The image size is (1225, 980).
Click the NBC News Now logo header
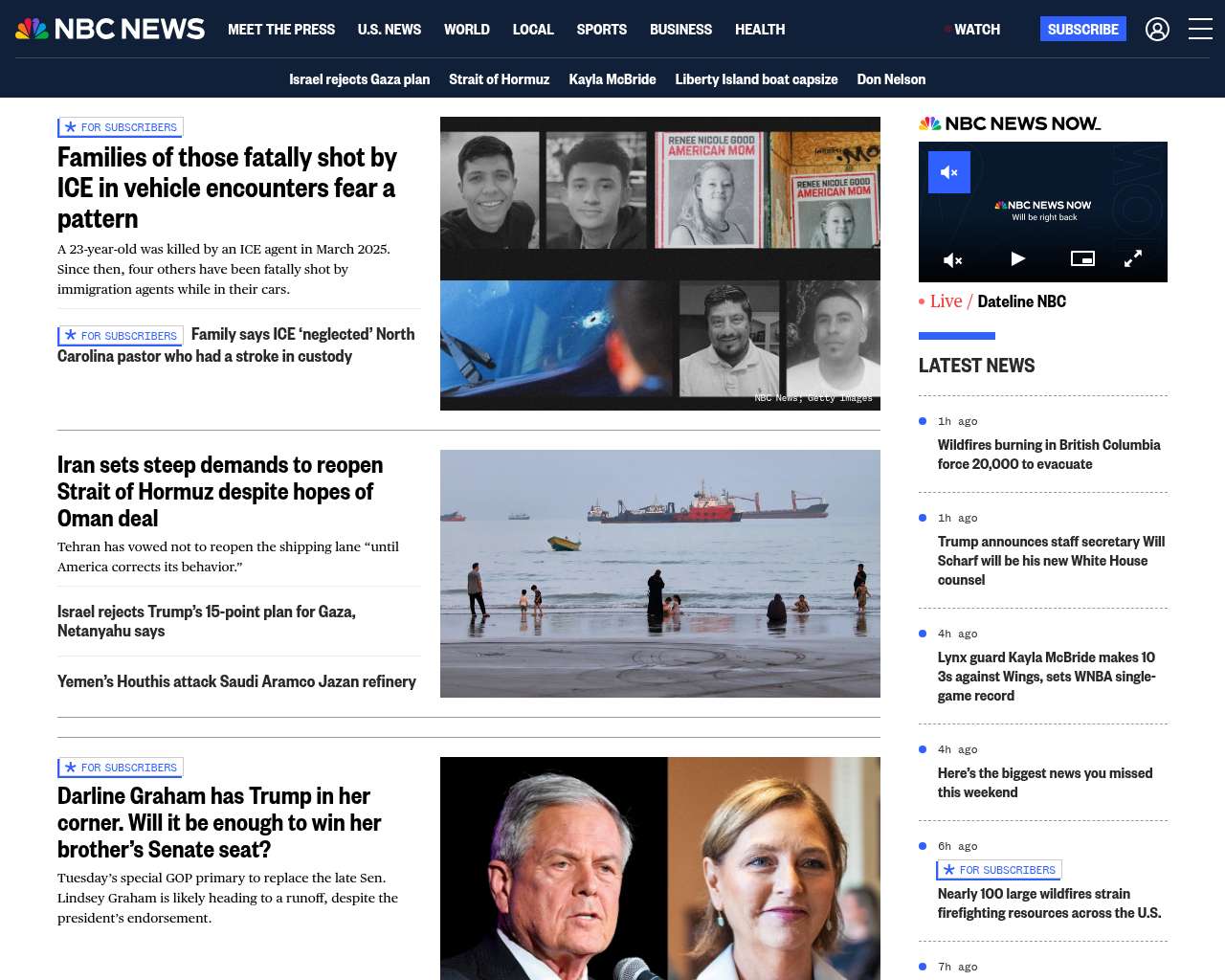(x=1010, y=123)
